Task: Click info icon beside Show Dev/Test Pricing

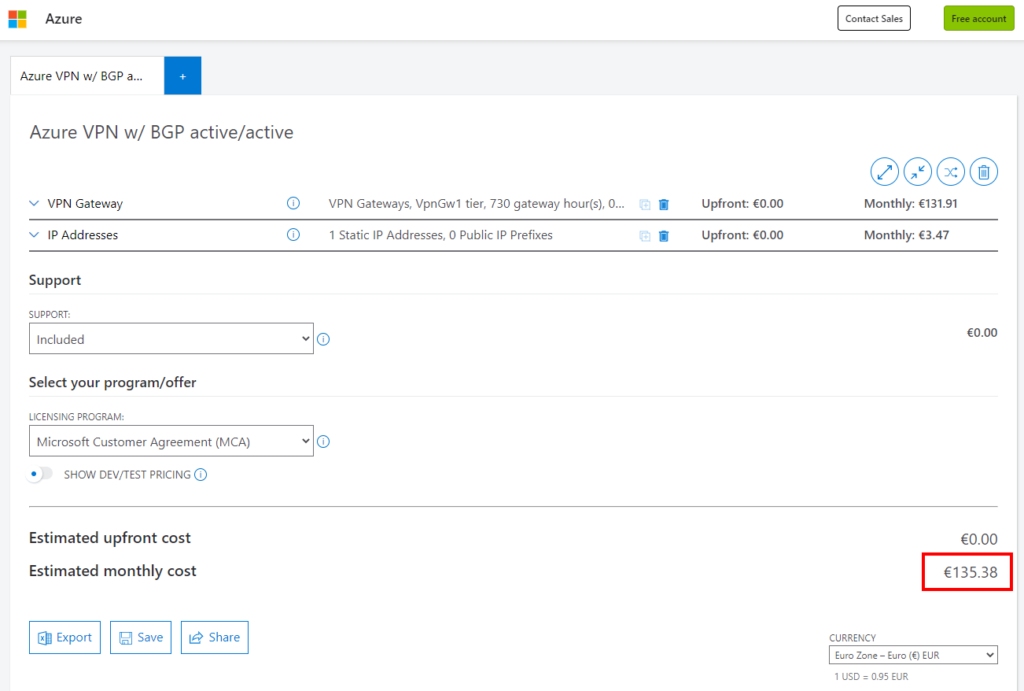Action: (x=200, y=475)
